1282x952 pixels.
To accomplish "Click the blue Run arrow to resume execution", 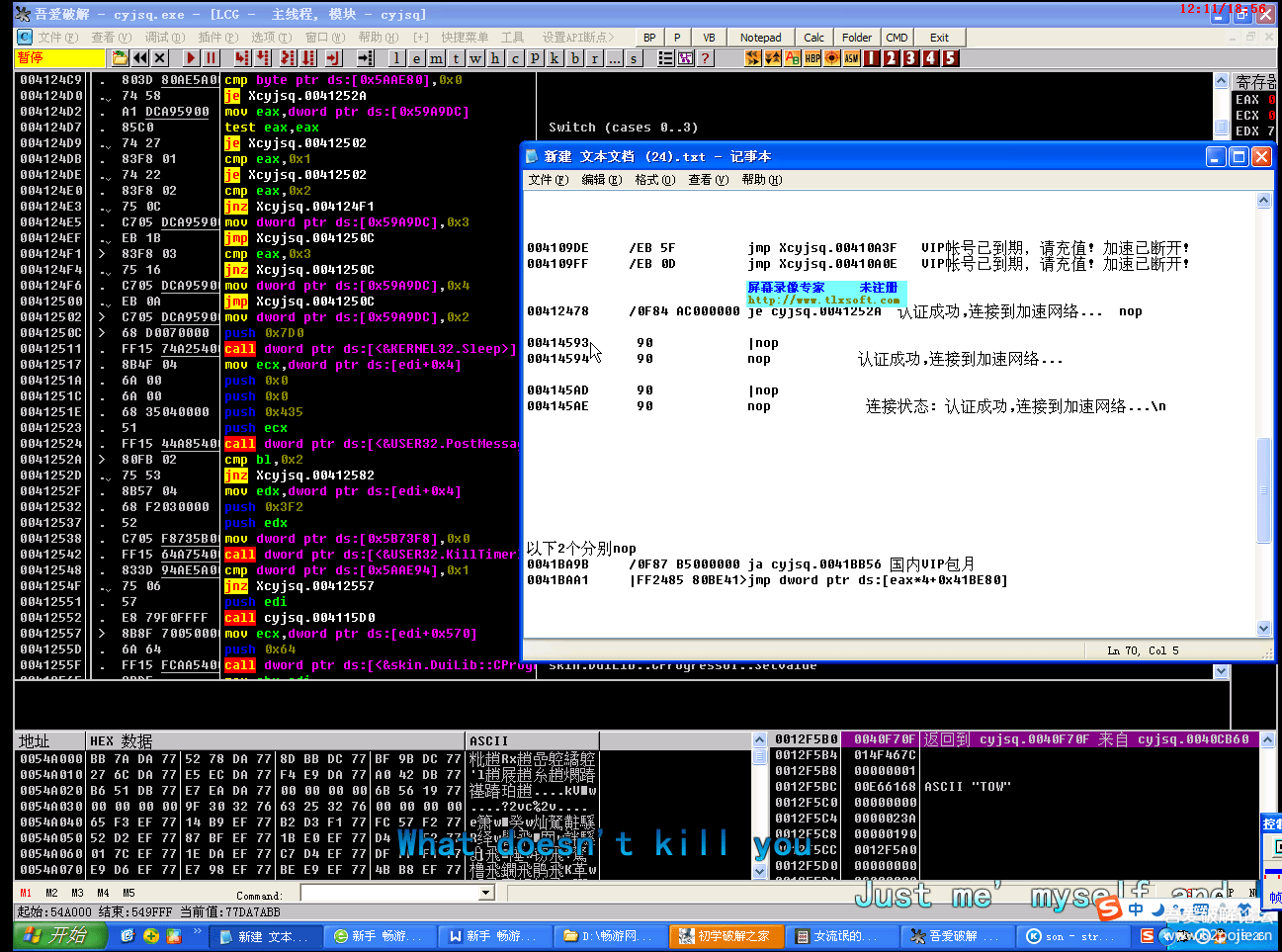I will (190, 57).
